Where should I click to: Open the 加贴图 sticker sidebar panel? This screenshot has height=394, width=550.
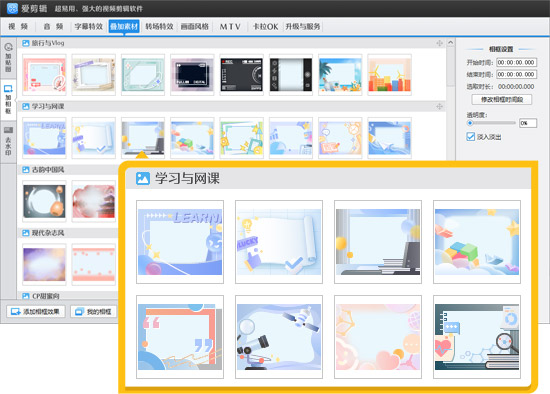(x=8, y=58)
